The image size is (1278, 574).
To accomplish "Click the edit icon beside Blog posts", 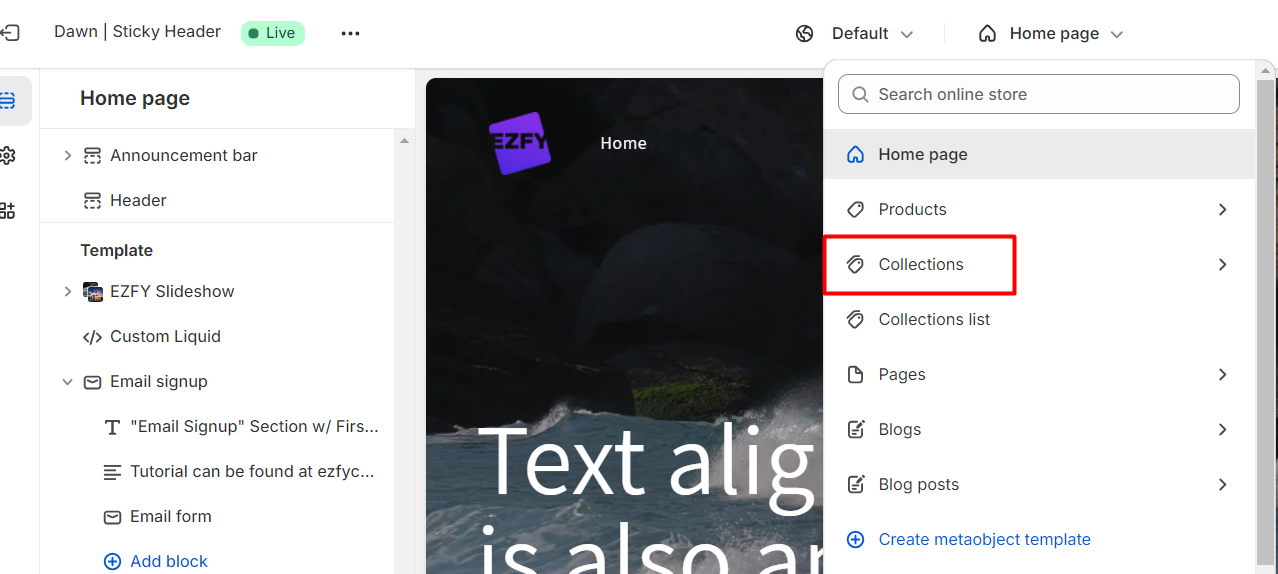I will point(855,484).
